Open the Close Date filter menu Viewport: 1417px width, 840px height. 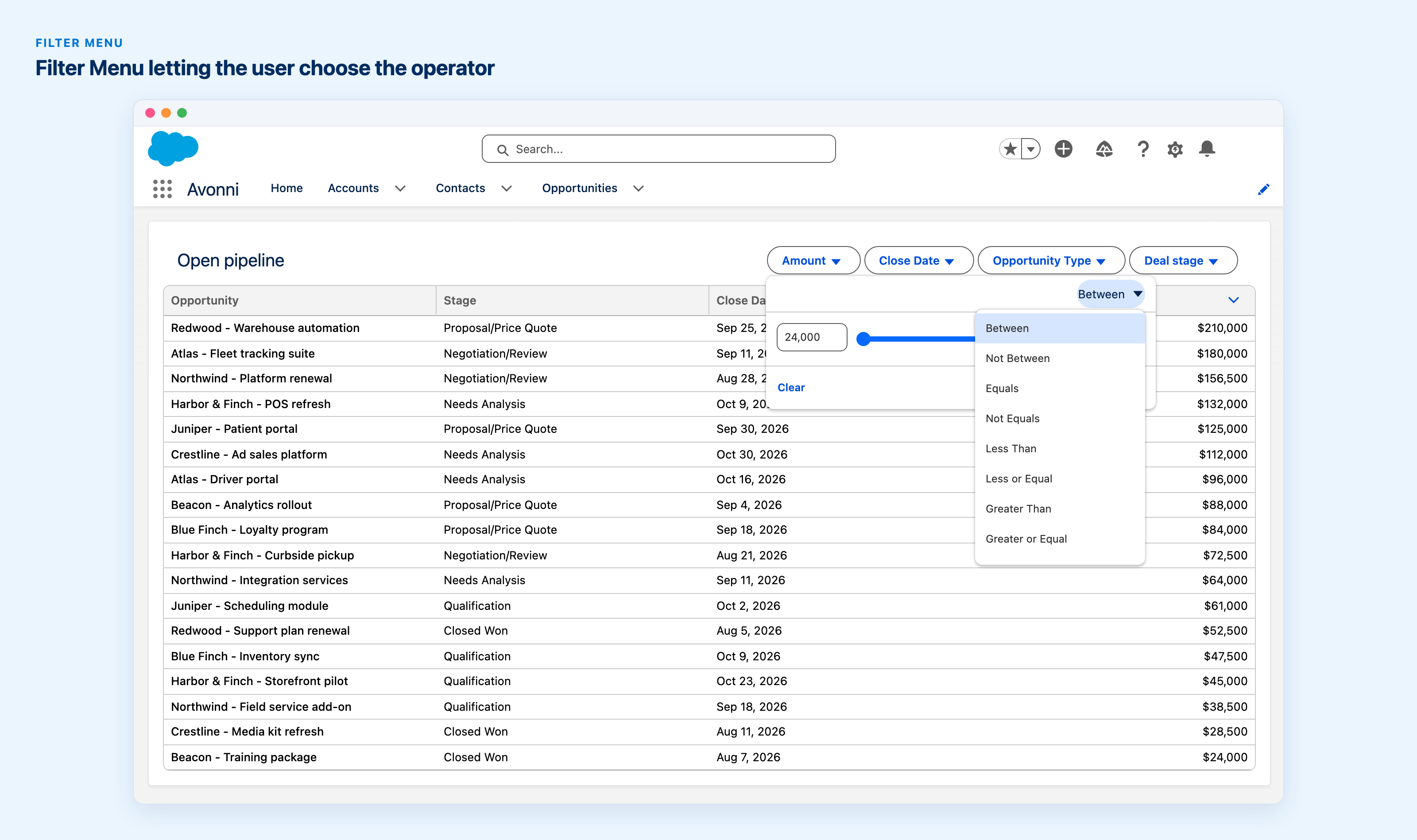pyautogui.click(x=919, y=260)
